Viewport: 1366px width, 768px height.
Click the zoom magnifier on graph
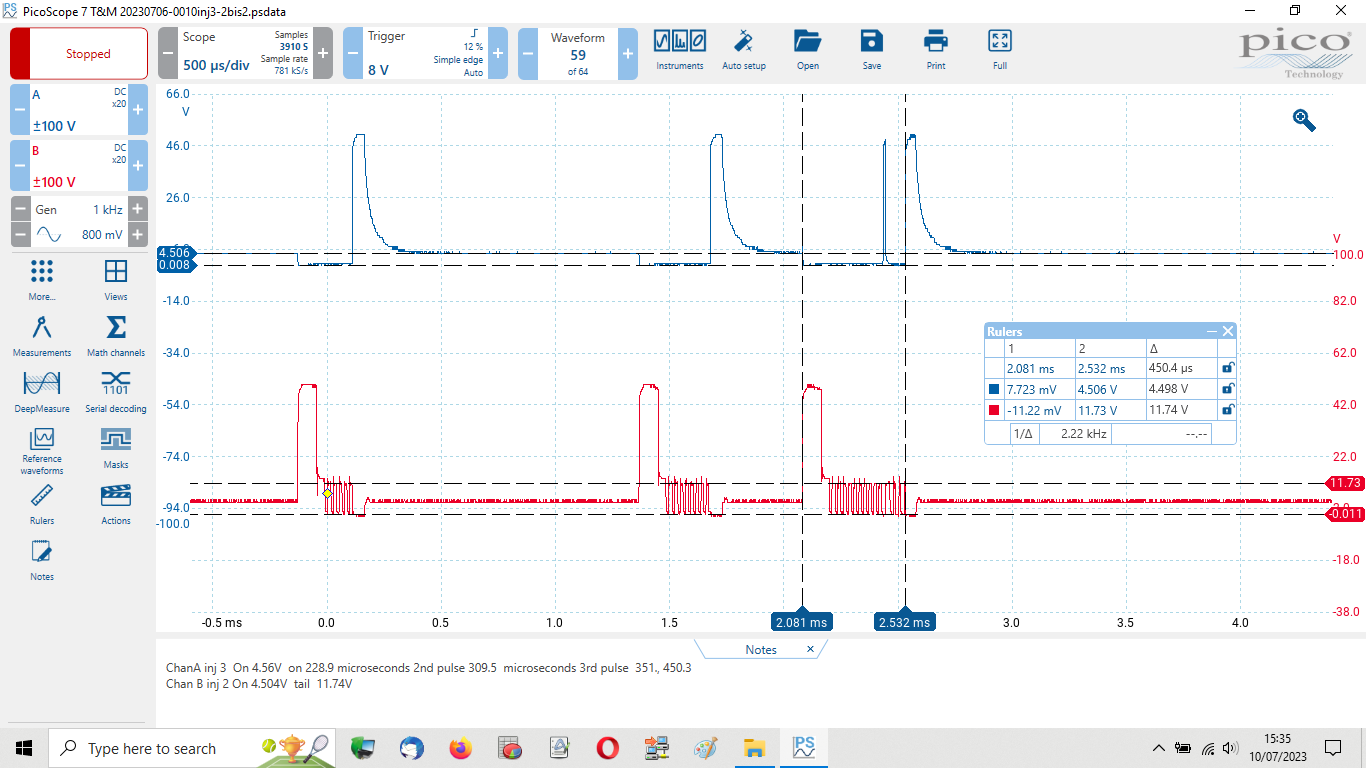tap(1304, 121)
